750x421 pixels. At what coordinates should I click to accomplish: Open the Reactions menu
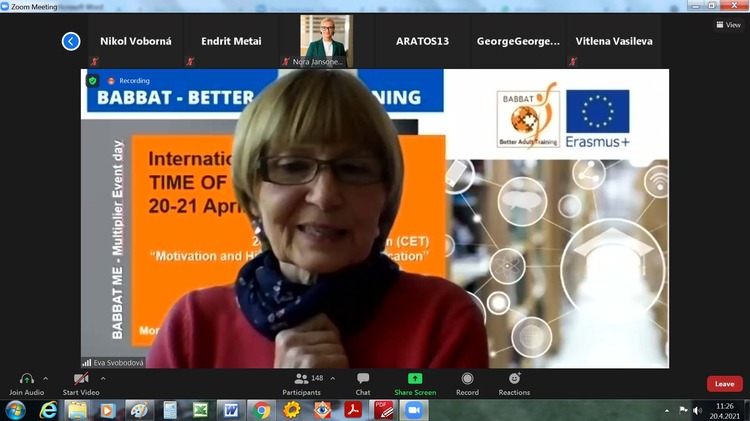(x=514, y=384)
